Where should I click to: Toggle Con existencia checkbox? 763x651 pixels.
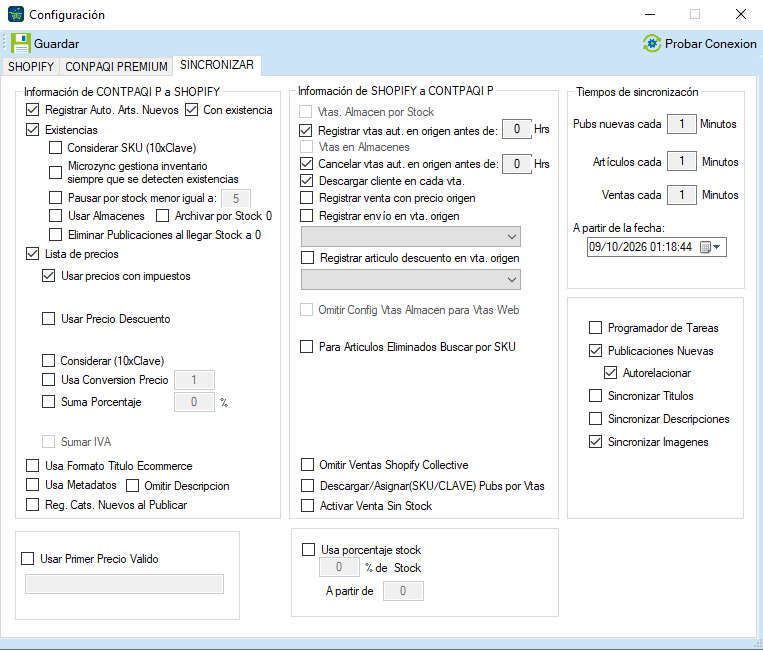point(192,110)
